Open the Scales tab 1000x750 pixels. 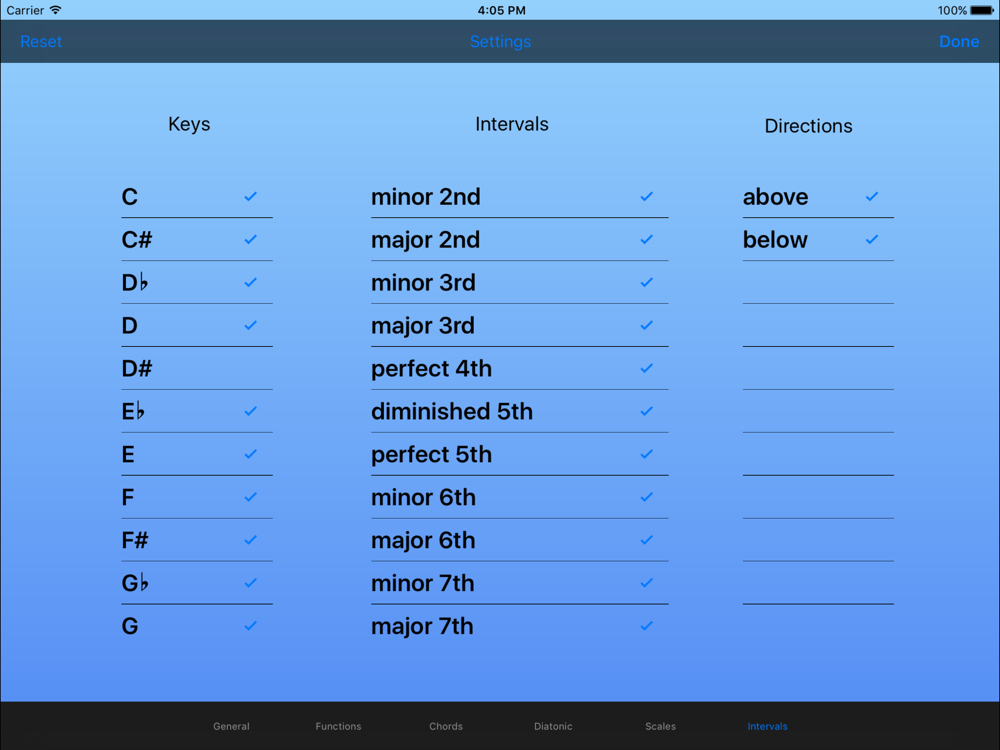(x=660, y=726)
